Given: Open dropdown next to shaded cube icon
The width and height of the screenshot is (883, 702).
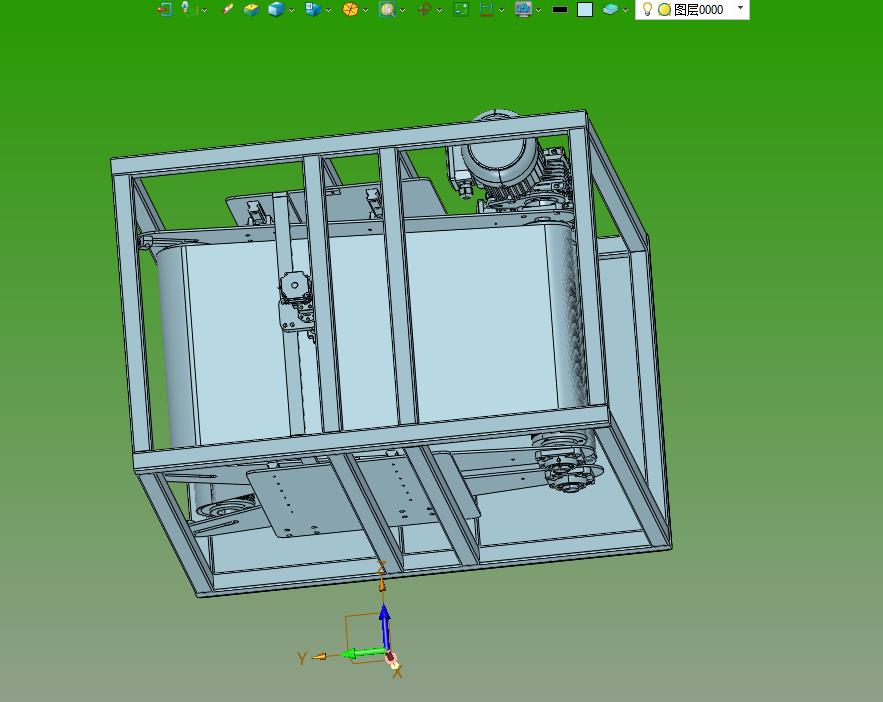Looking at the screenshot, I should tap(291, 10).
